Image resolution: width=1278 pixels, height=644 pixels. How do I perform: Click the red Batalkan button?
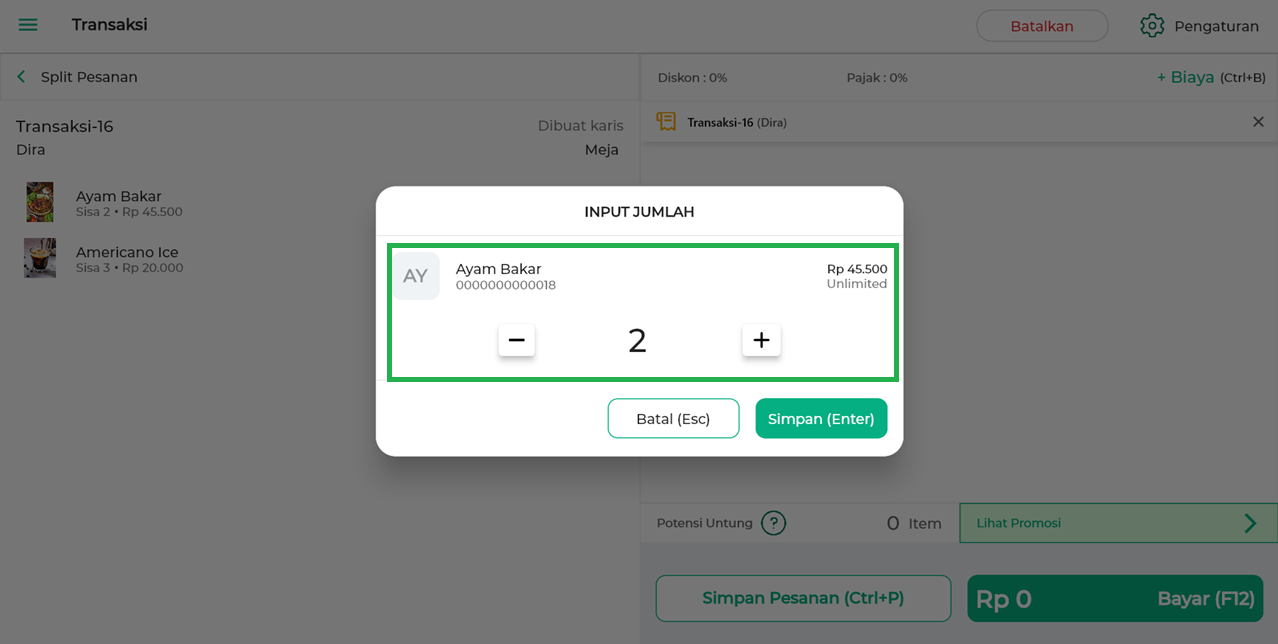click(1042, 26)
